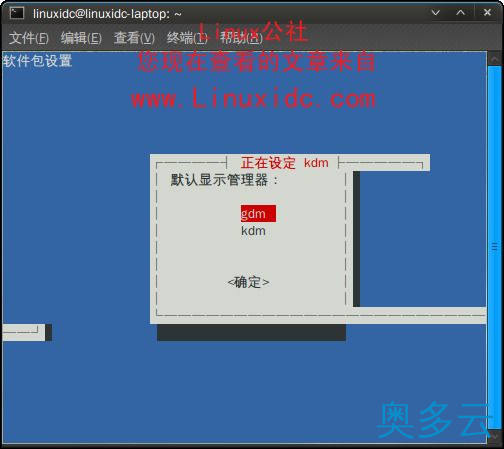Image resolution: width=504 pixels, height=449 pixels.
Task: Open the 查看(V) menu
Action: pos(134,38)
